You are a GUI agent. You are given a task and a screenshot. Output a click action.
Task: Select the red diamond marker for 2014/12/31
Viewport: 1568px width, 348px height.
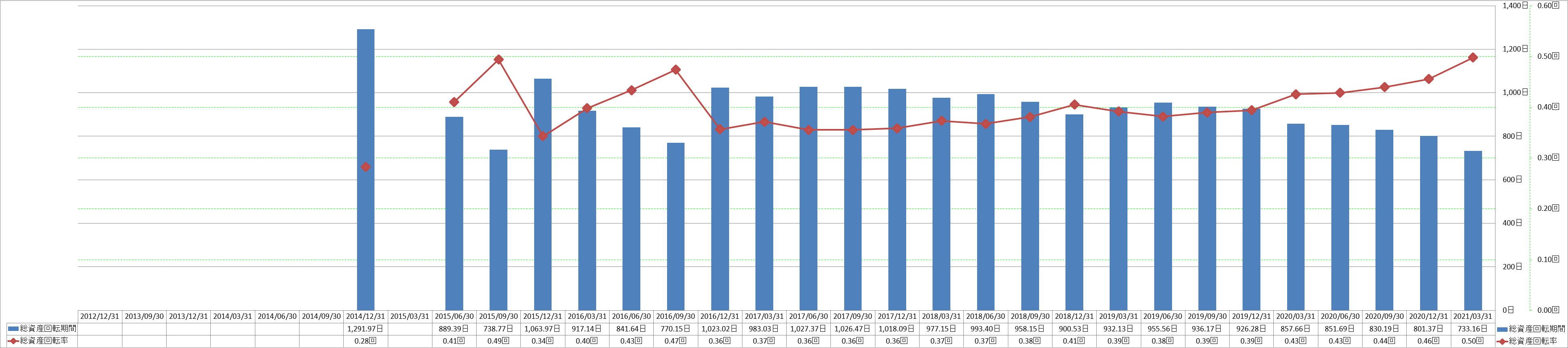tap(365, 167)
